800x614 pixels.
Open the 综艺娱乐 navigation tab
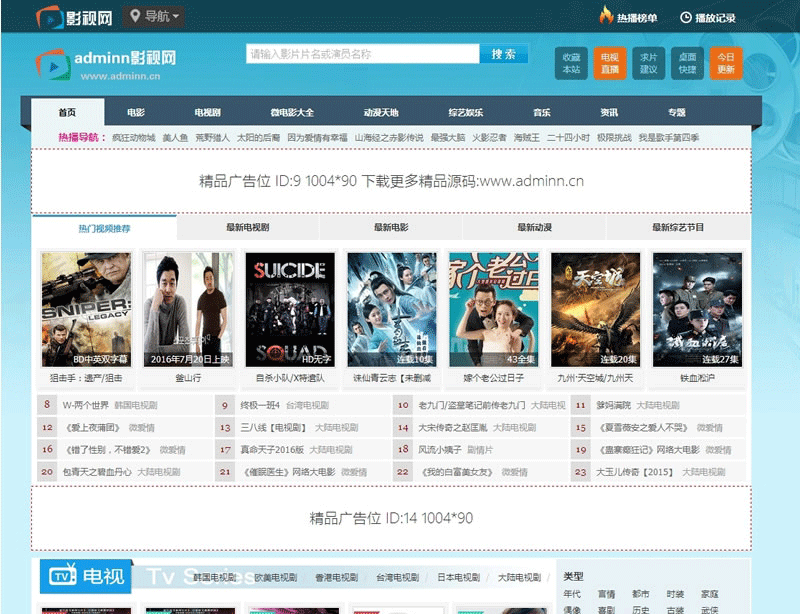(x=466, y=112)
